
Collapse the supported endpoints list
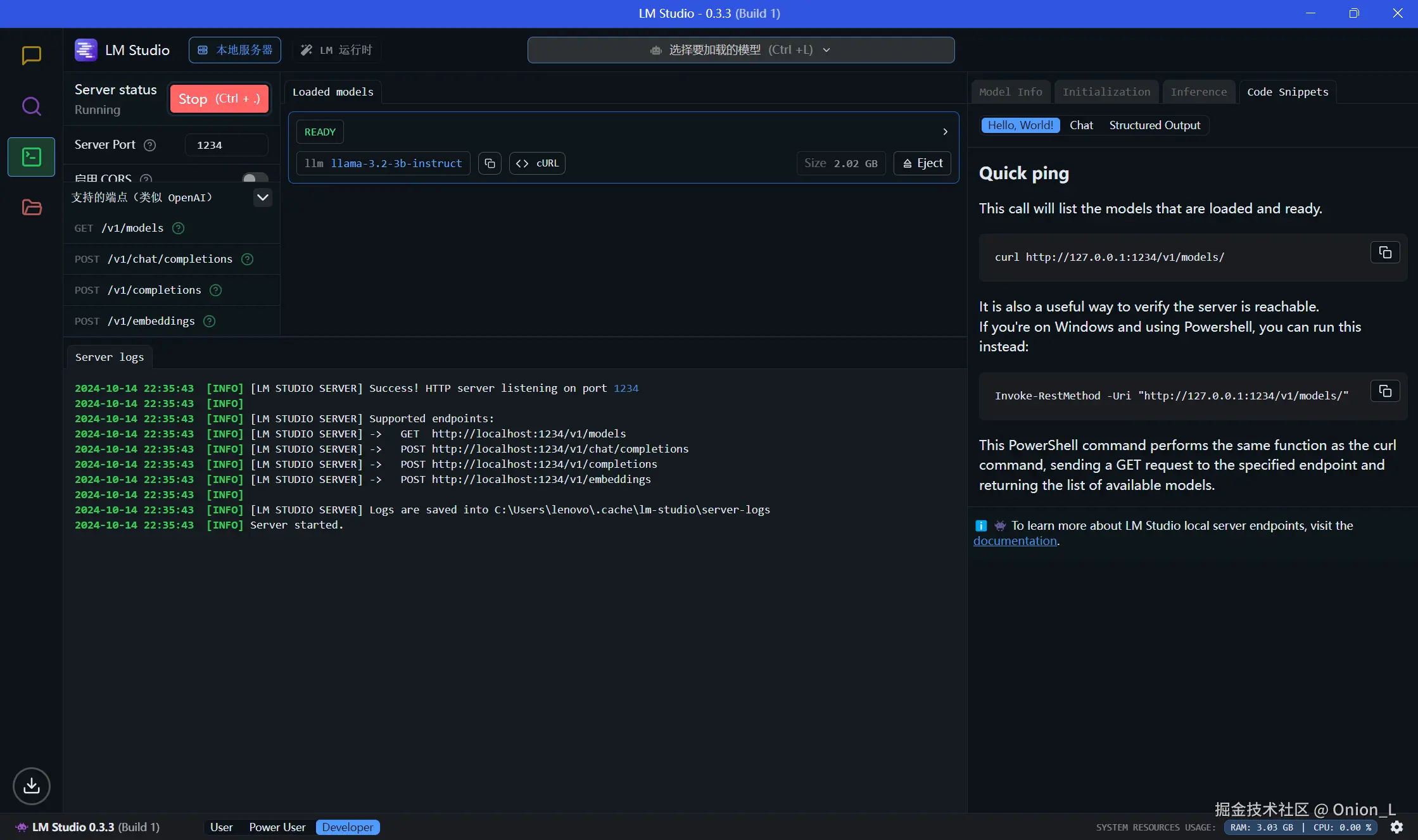pyautogui.click(x=262, y=197)
